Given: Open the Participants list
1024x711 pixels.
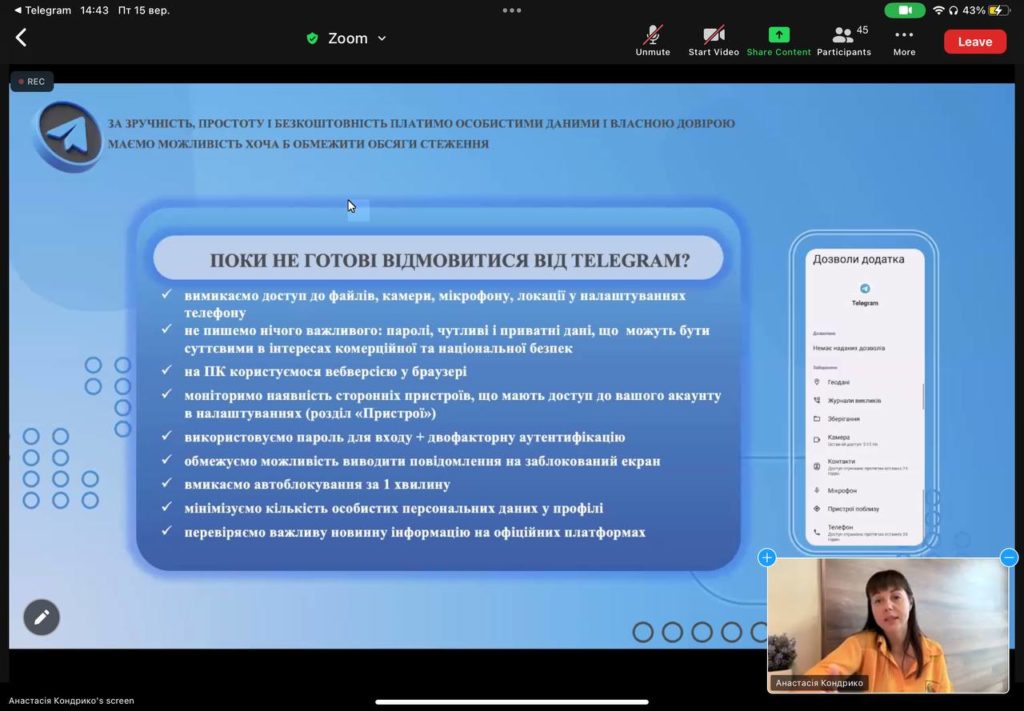Looking at the screenshot, I should pyautogui.click(x=843, y=40).
